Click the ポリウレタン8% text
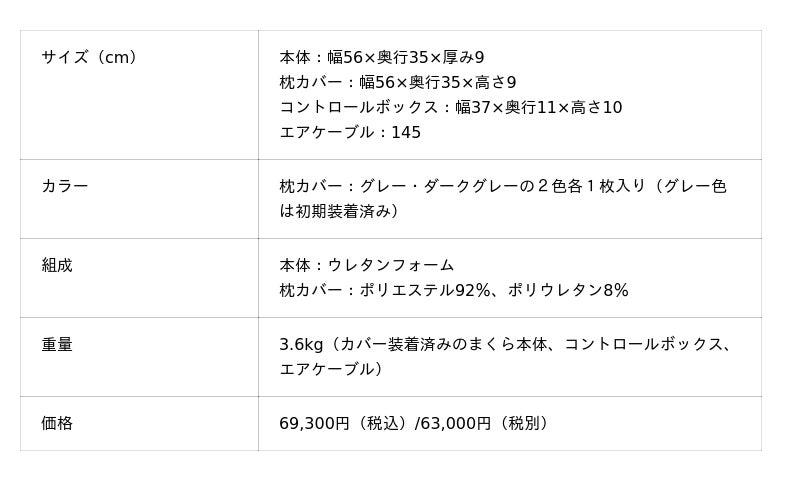Viewport: 800px width, 481px height. [568, 290]
